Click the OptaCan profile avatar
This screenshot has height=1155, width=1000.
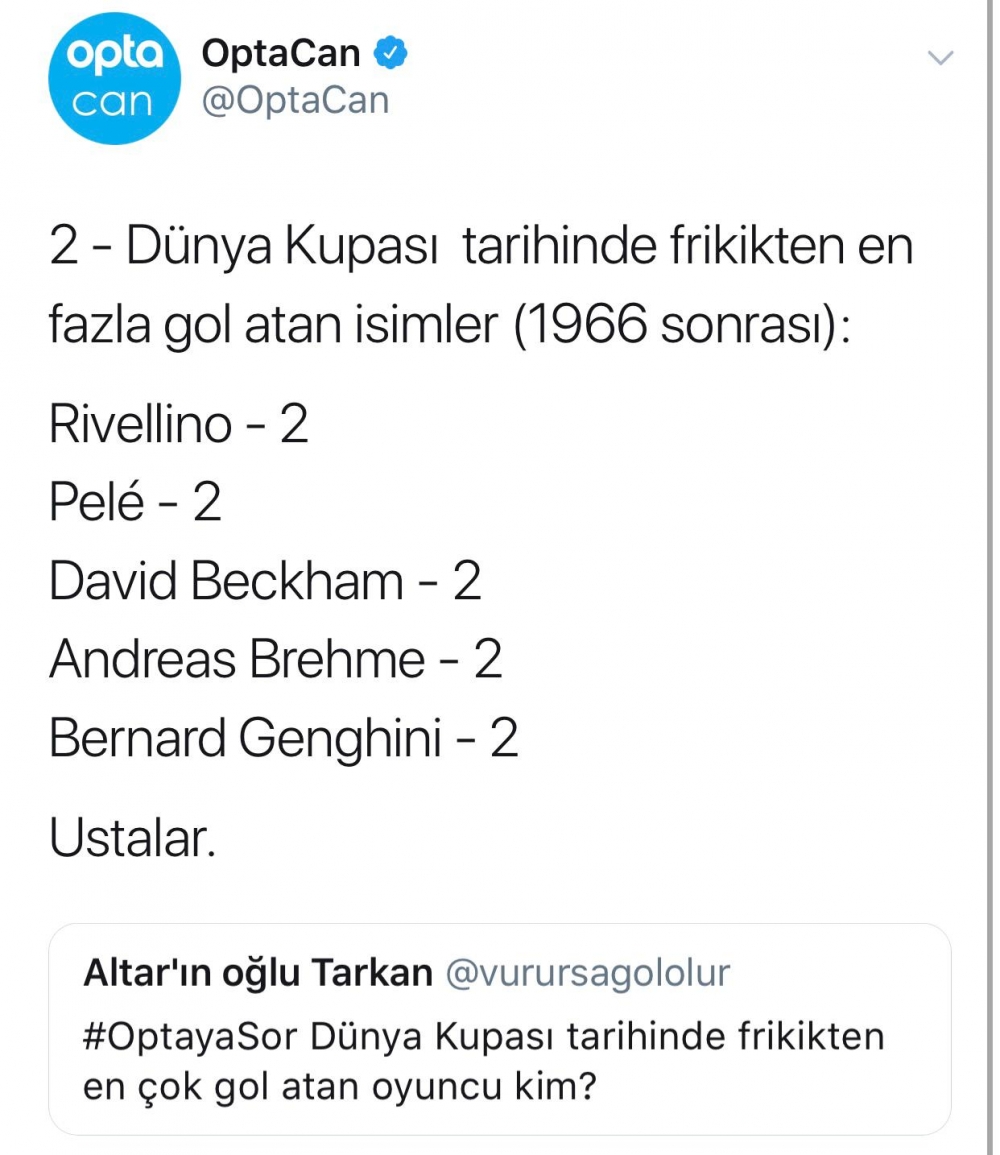(x=113, y=79)
